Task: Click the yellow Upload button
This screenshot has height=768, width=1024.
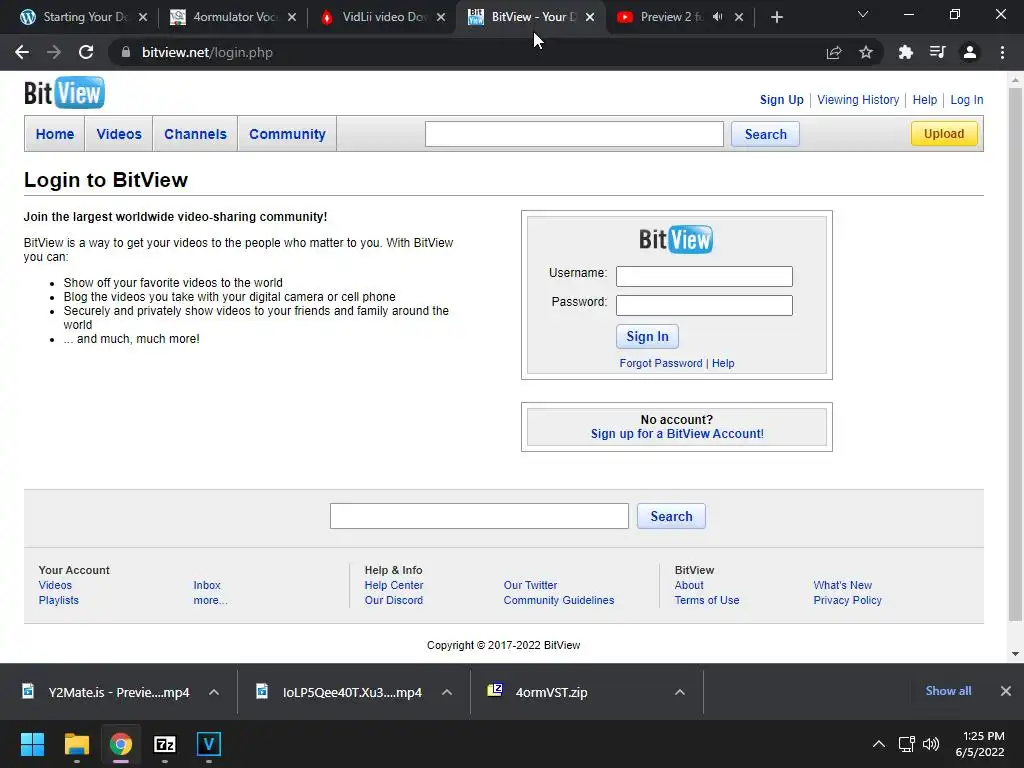Action: coord(944,134)
